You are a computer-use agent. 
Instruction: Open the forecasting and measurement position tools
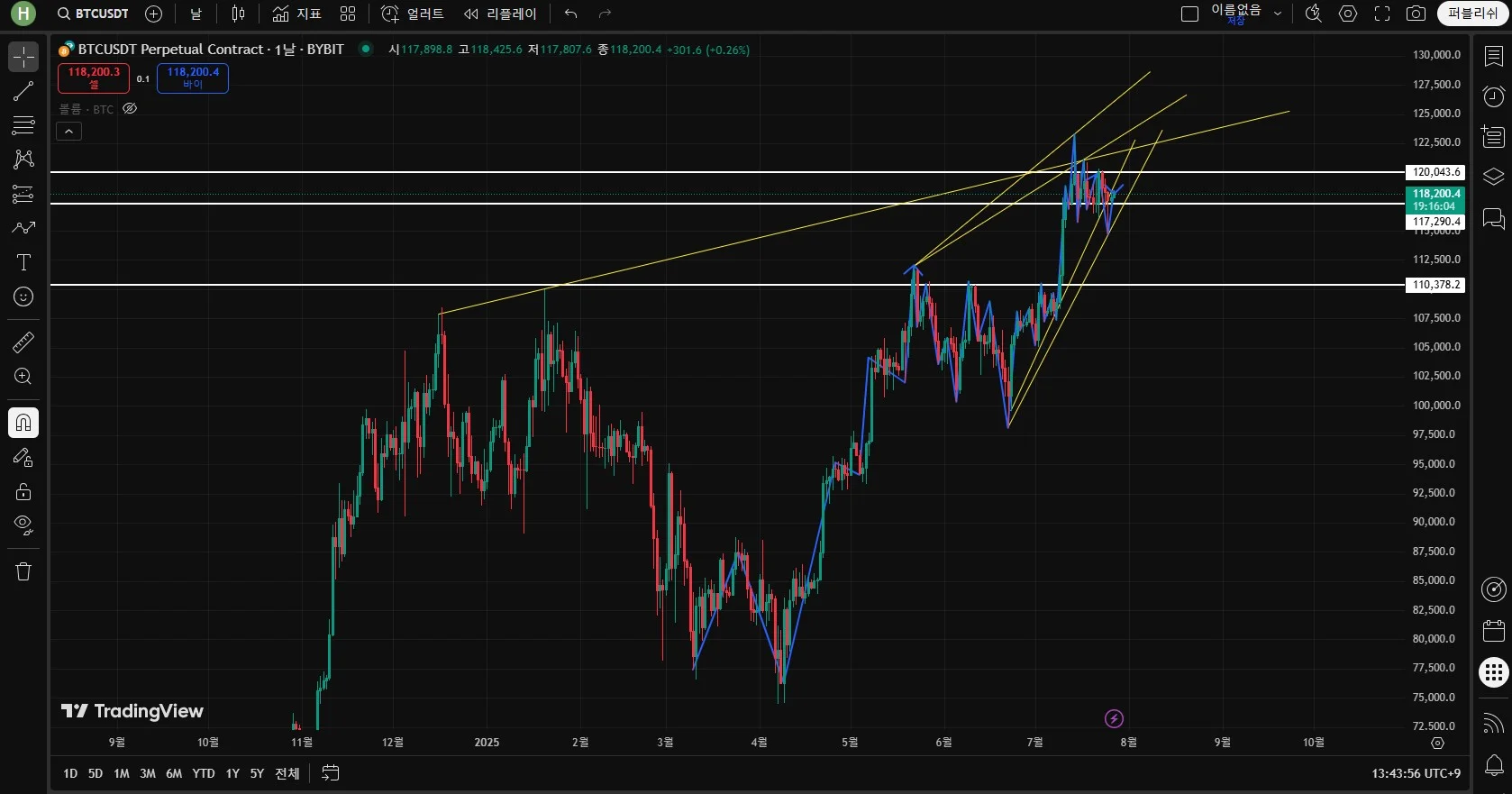[x=23, y=194]
